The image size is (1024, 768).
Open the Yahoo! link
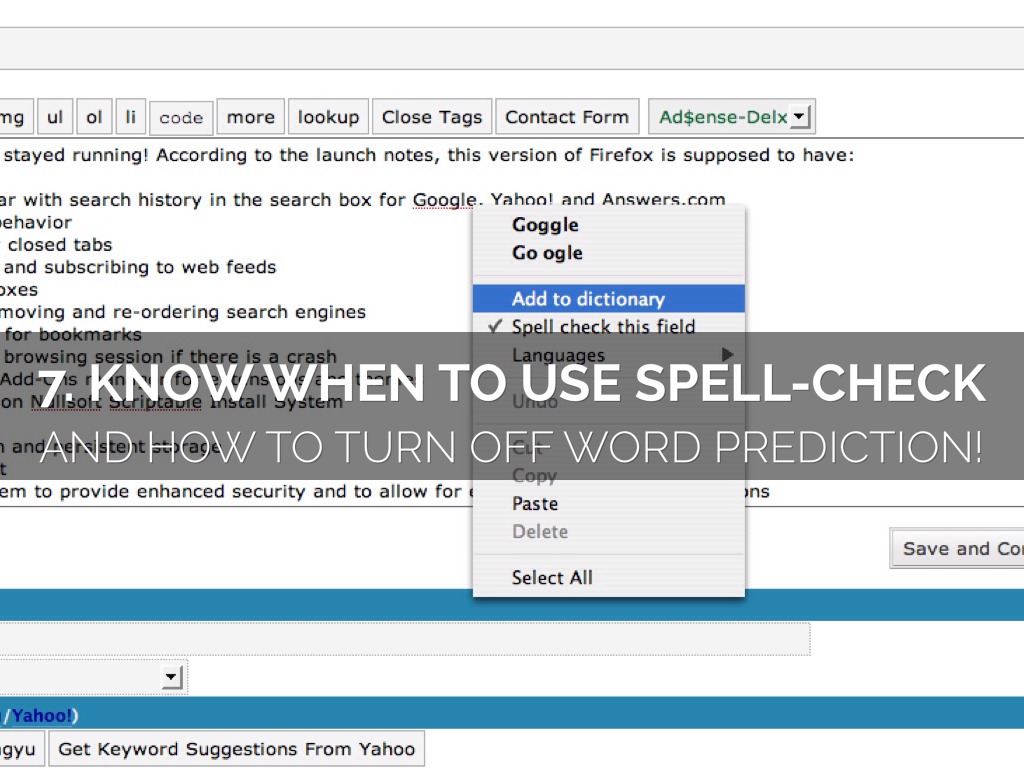[42, 715]
